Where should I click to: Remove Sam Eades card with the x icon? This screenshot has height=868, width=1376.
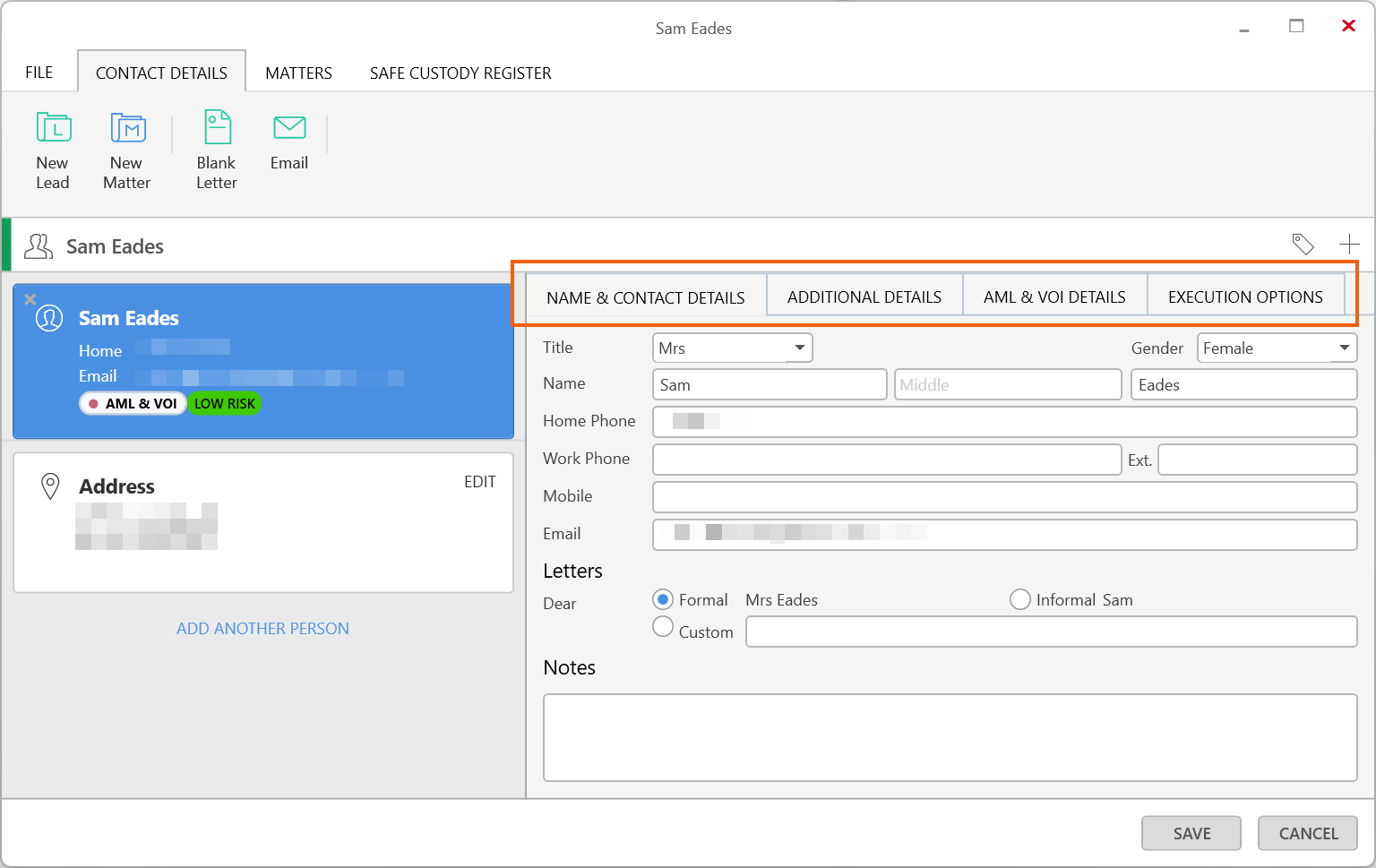(x=30, y=299)
